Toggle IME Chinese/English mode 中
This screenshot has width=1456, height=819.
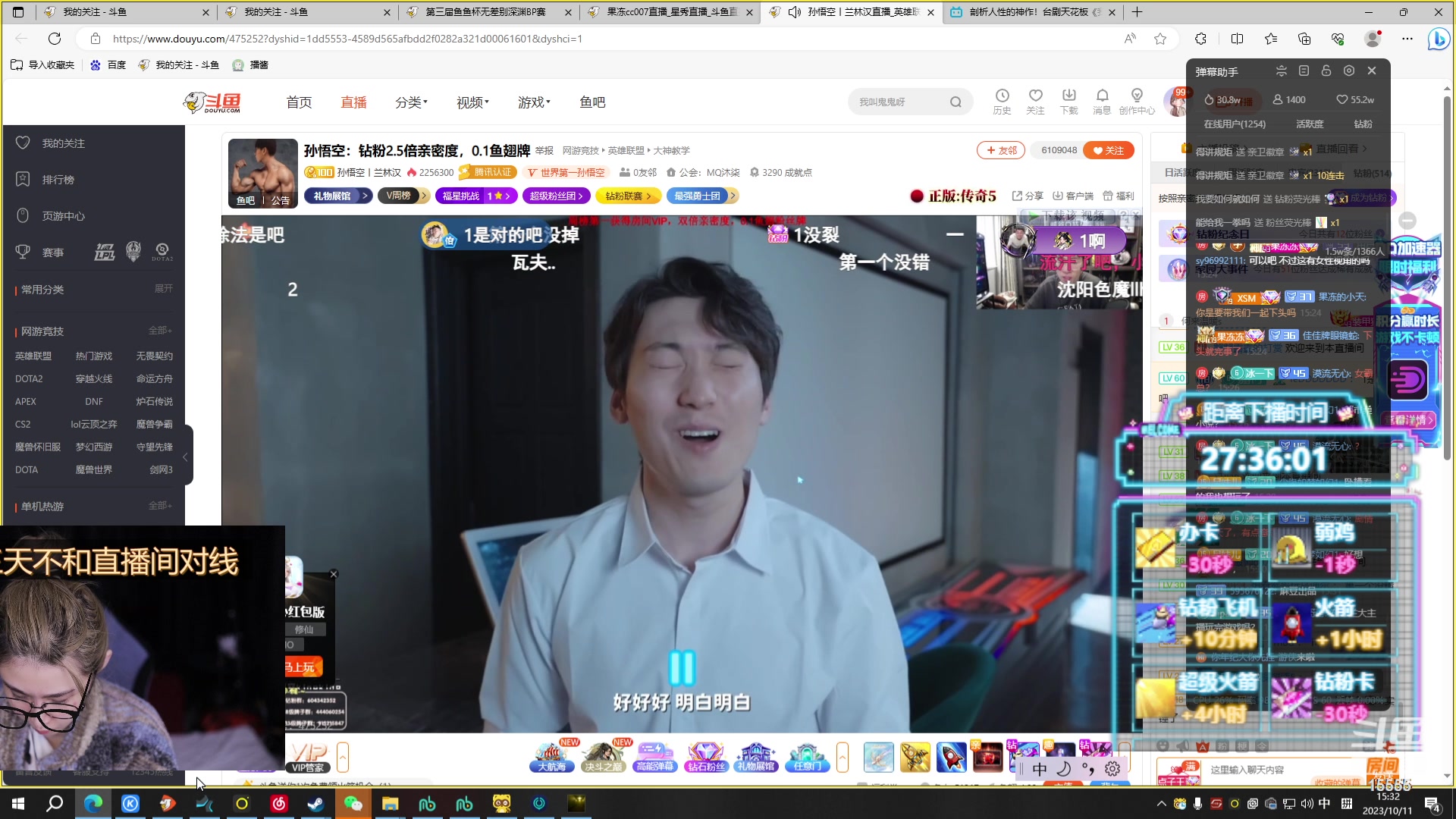click(x=1040, y=769)
